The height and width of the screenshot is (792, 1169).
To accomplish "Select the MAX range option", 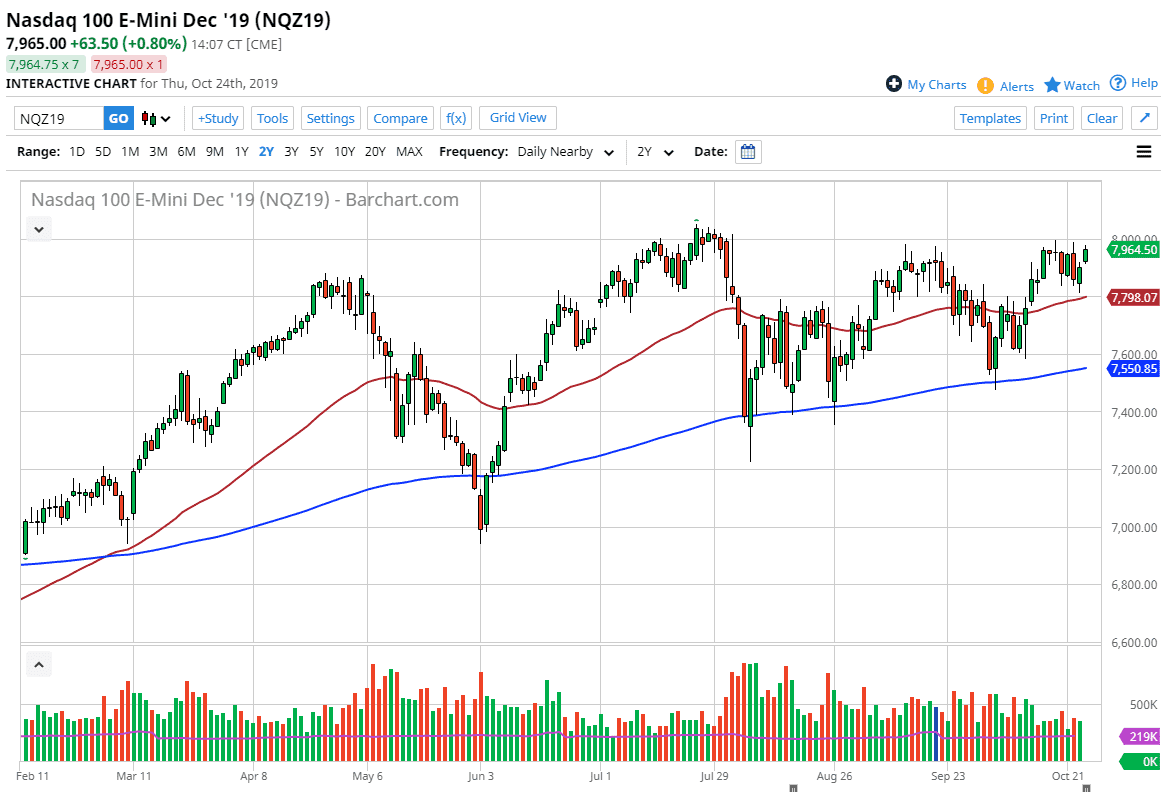I will pos(409,152).
